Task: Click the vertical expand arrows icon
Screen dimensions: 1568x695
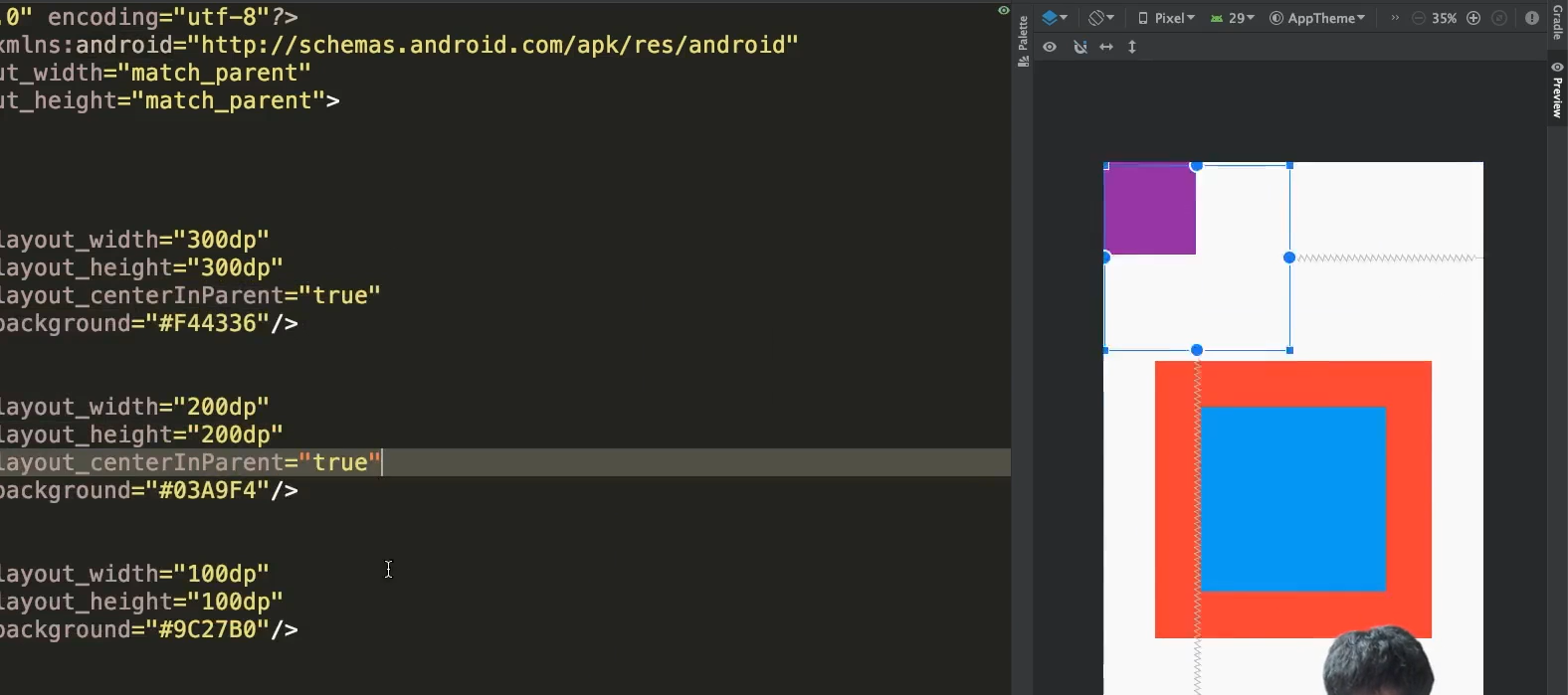Action: tap(1132, 47)
